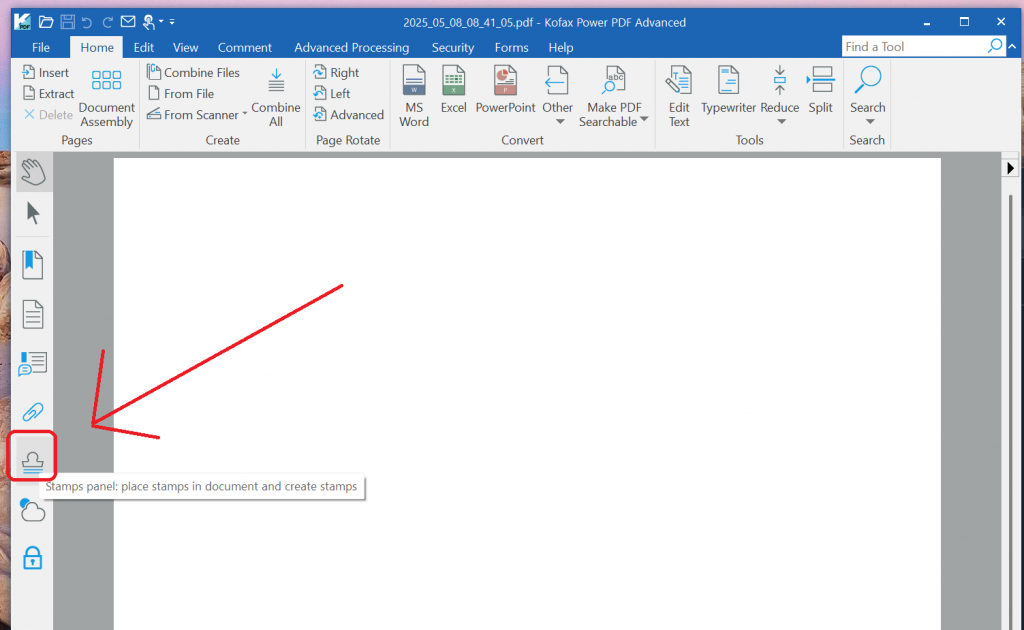Image resolution: width=1024 pixels, height=630 pixels.
Task: Open the Stamps panel
Action: tap(32, 458)
